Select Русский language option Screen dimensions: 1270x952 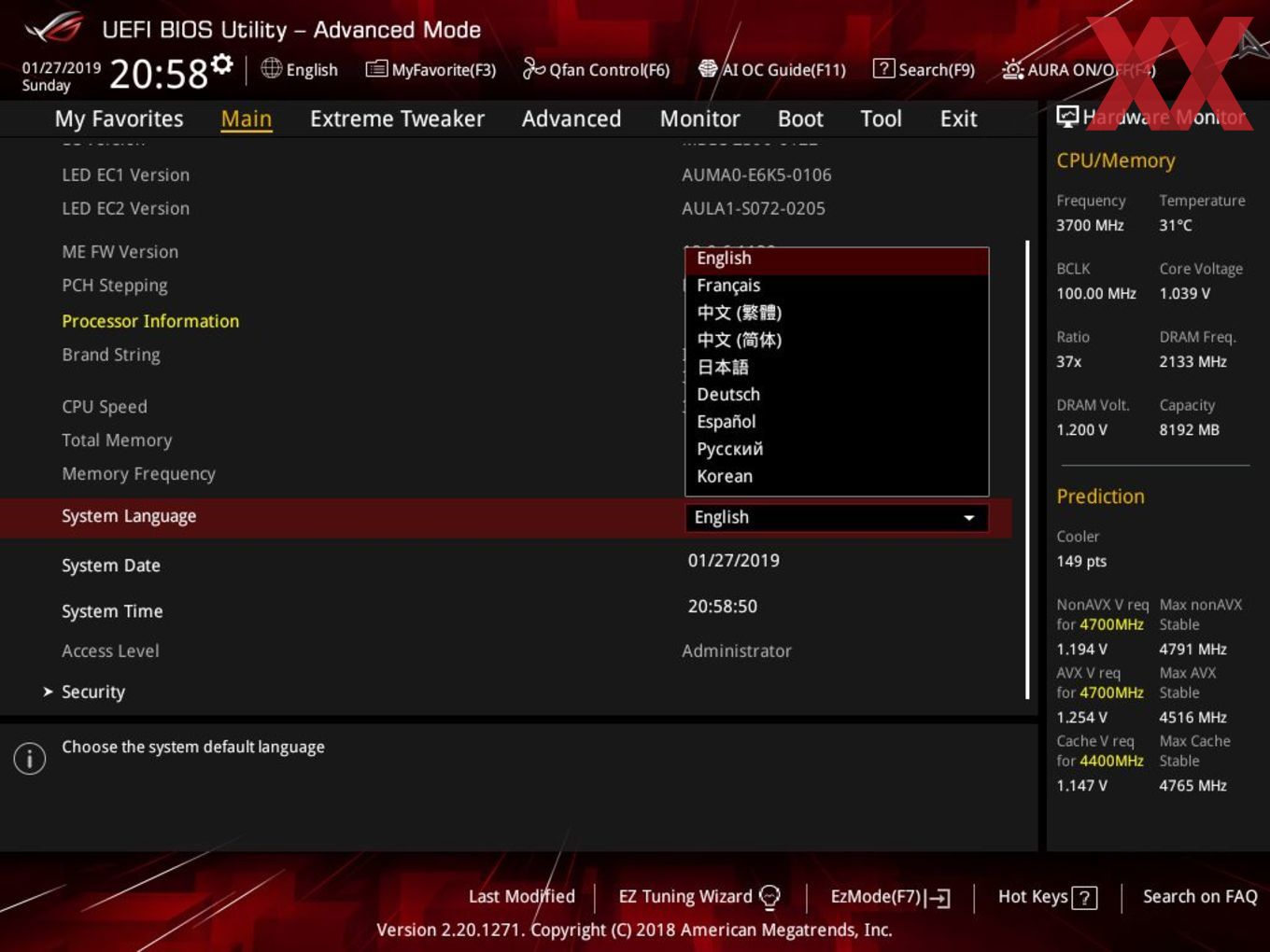[837, 448]
